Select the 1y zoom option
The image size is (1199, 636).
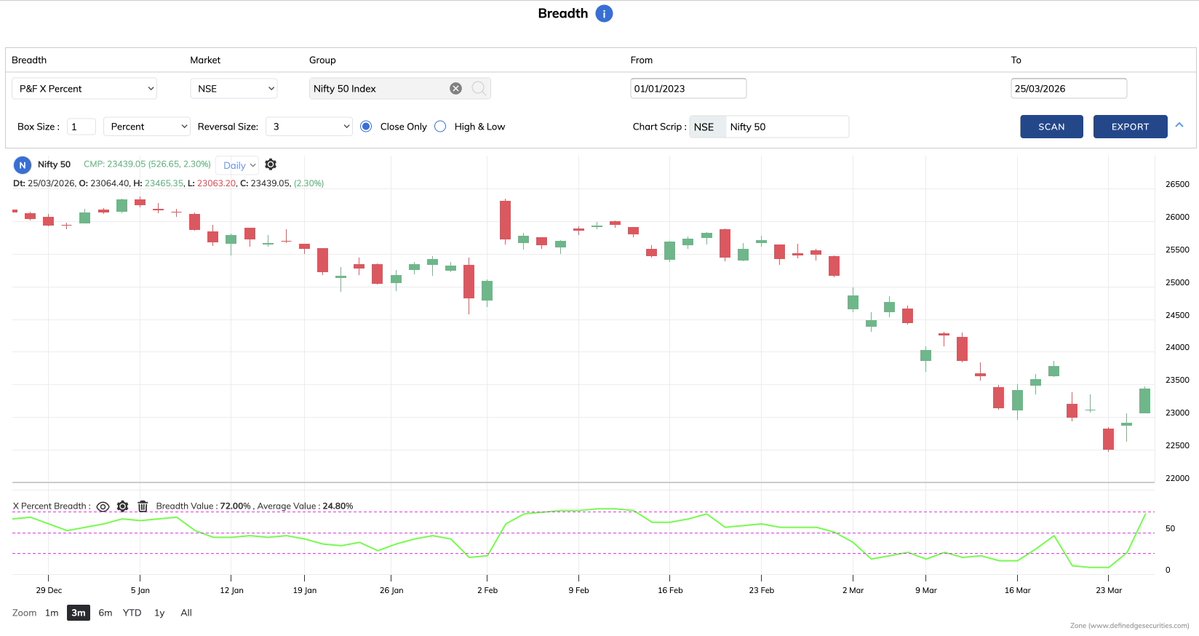point(158,612)
